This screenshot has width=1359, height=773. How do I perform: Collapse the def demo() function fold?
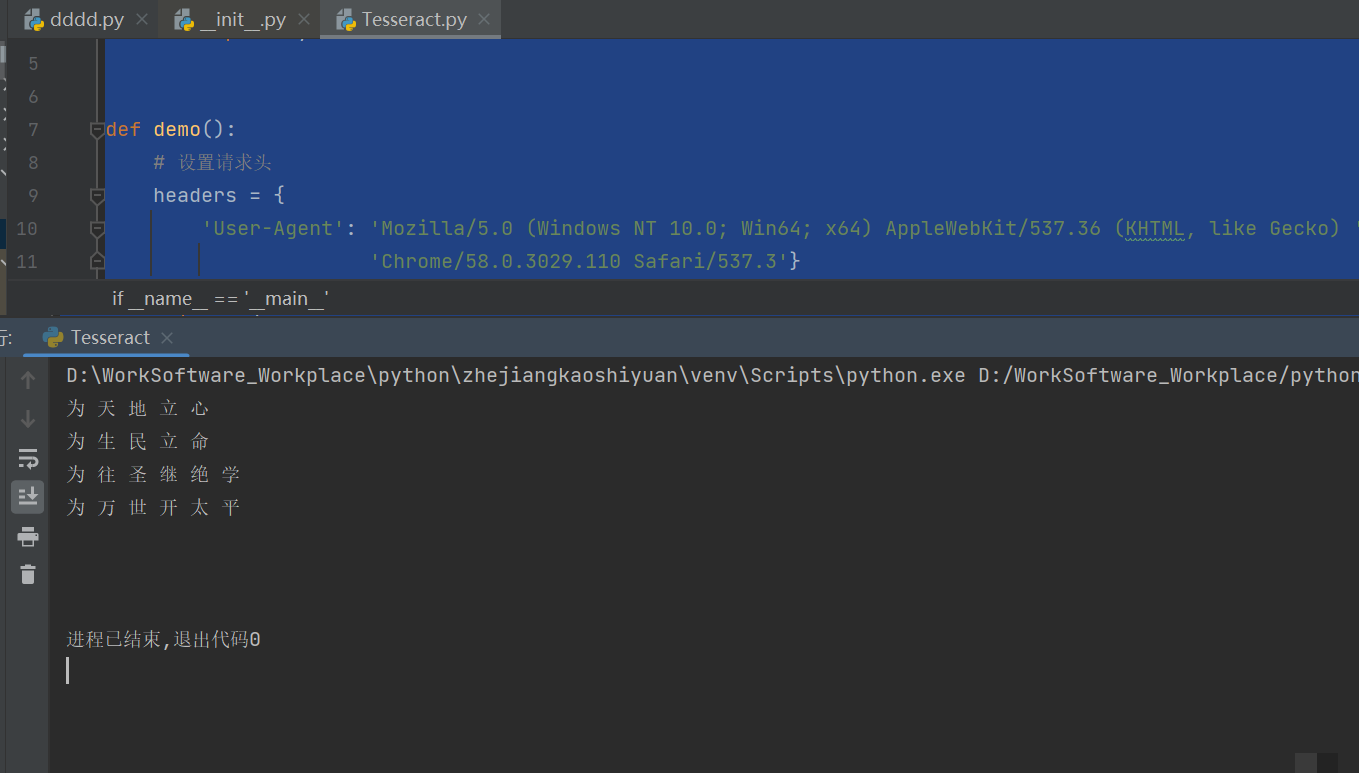pos(97,130)
